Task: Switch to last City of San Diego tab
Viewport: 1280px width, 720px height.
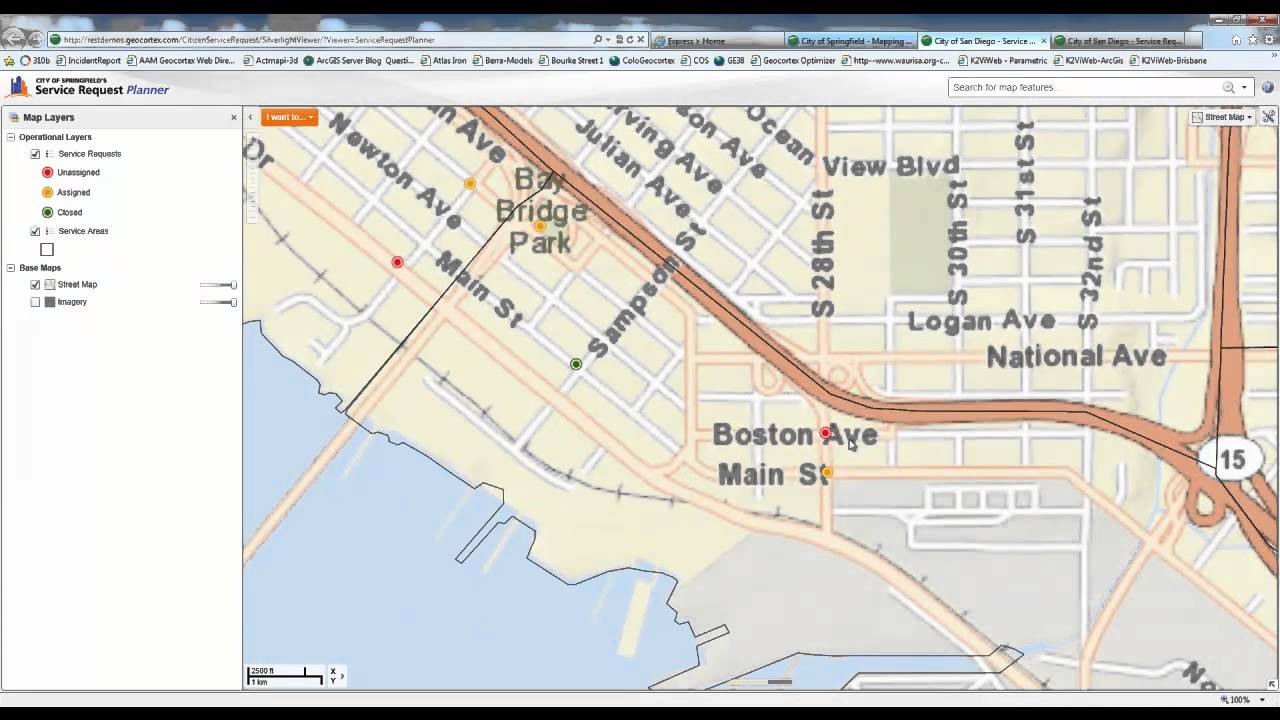Action: pyautogui.click(x=1117, y=41)
